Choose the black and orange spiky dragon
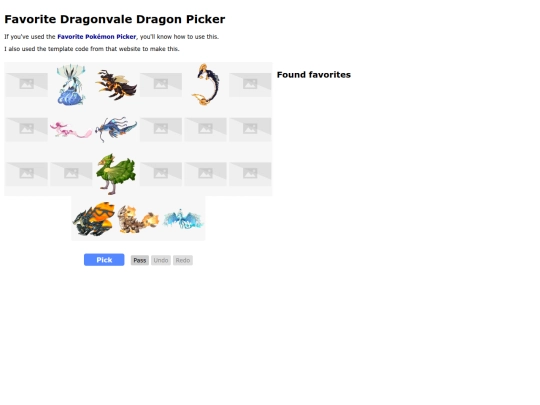 click(x=116, y=84)
